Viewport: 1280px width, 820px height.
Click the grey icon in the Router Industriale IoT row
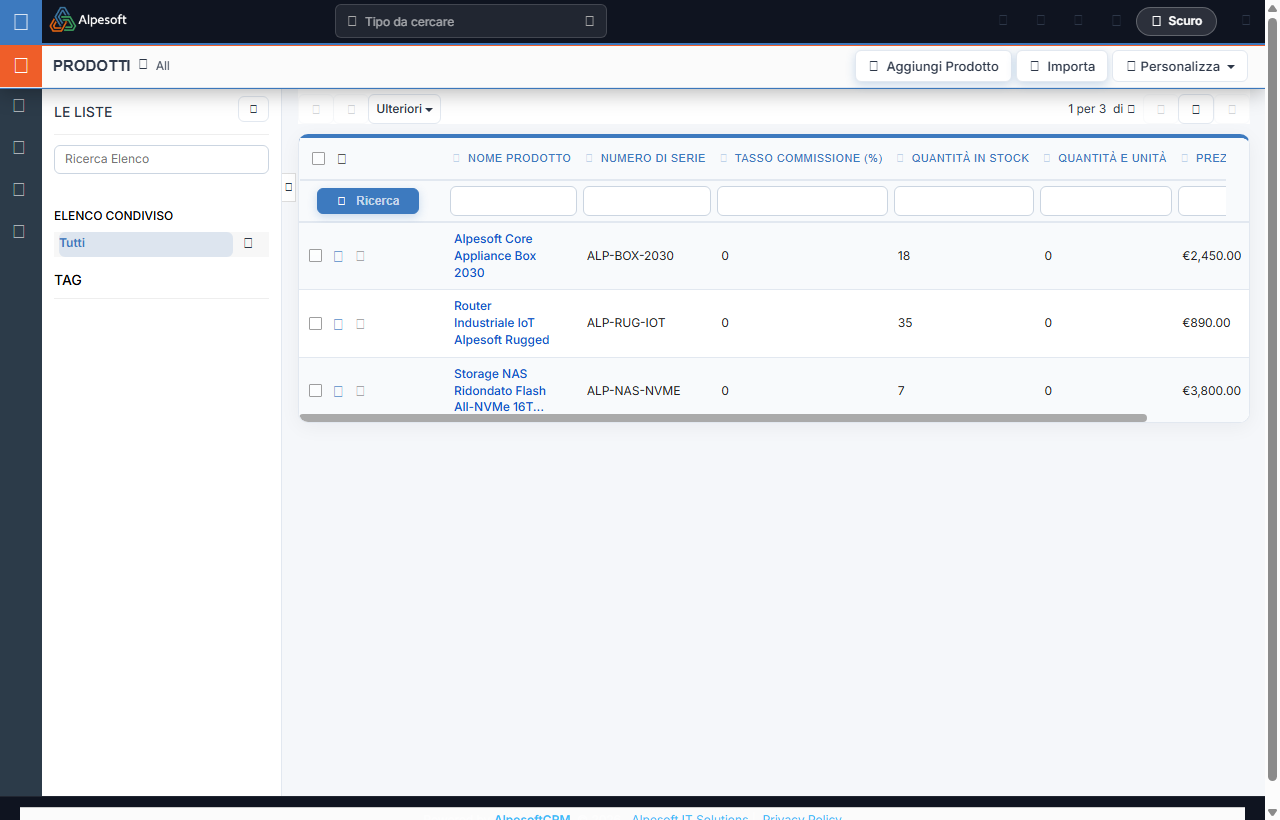[360, 324]
